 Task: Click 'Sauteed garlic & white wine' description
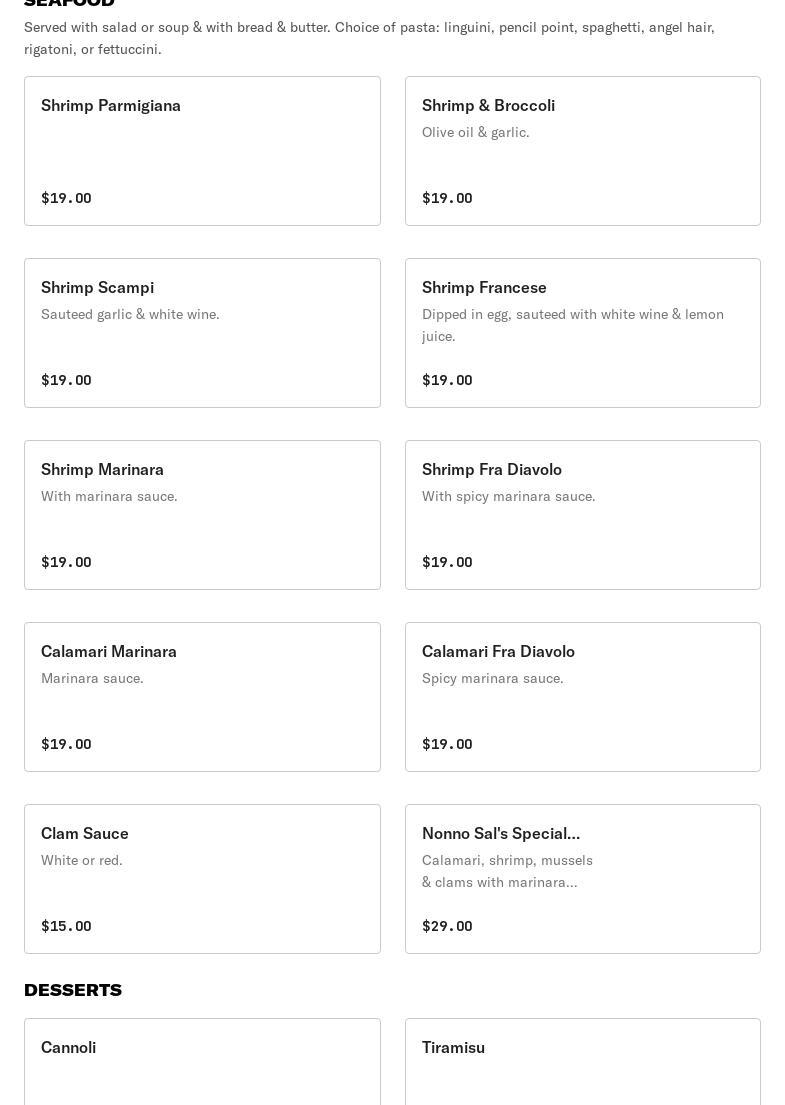pos(130,314)
